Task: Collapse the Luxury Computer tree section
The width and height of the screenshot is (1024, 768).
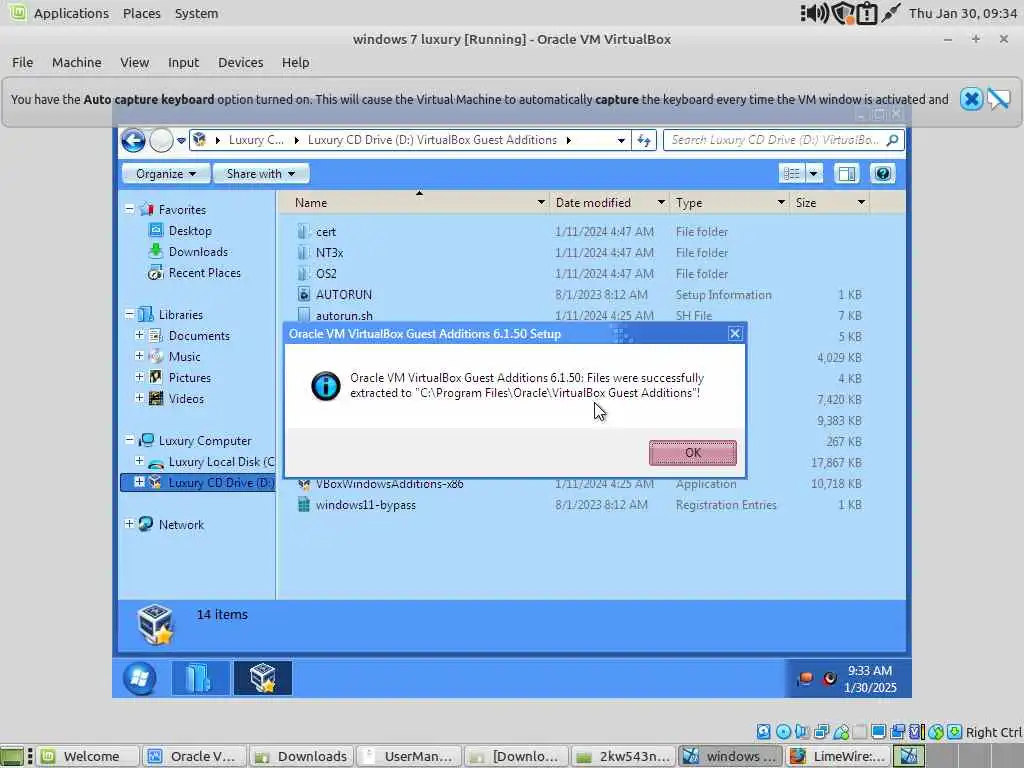Action: (129, 440)
